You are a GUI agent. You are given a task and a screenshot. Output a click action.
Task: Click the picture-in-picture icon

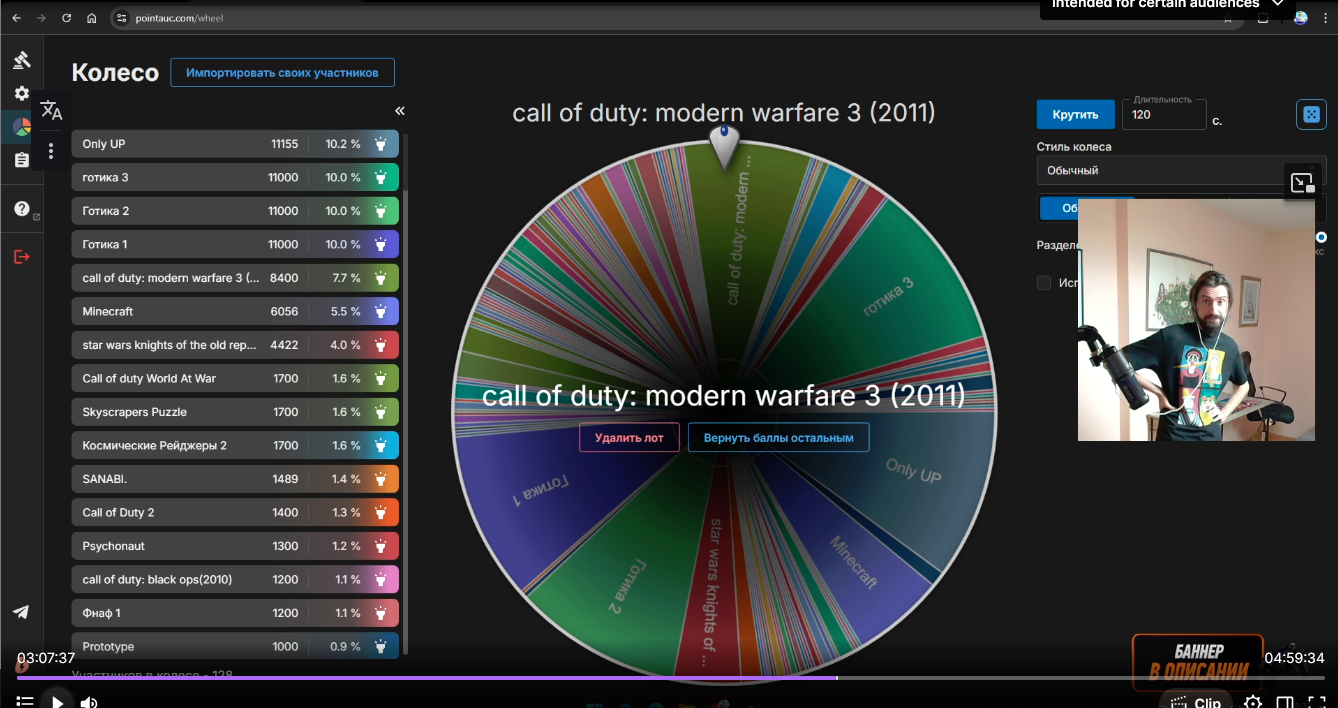click(x=1302, y=183)
